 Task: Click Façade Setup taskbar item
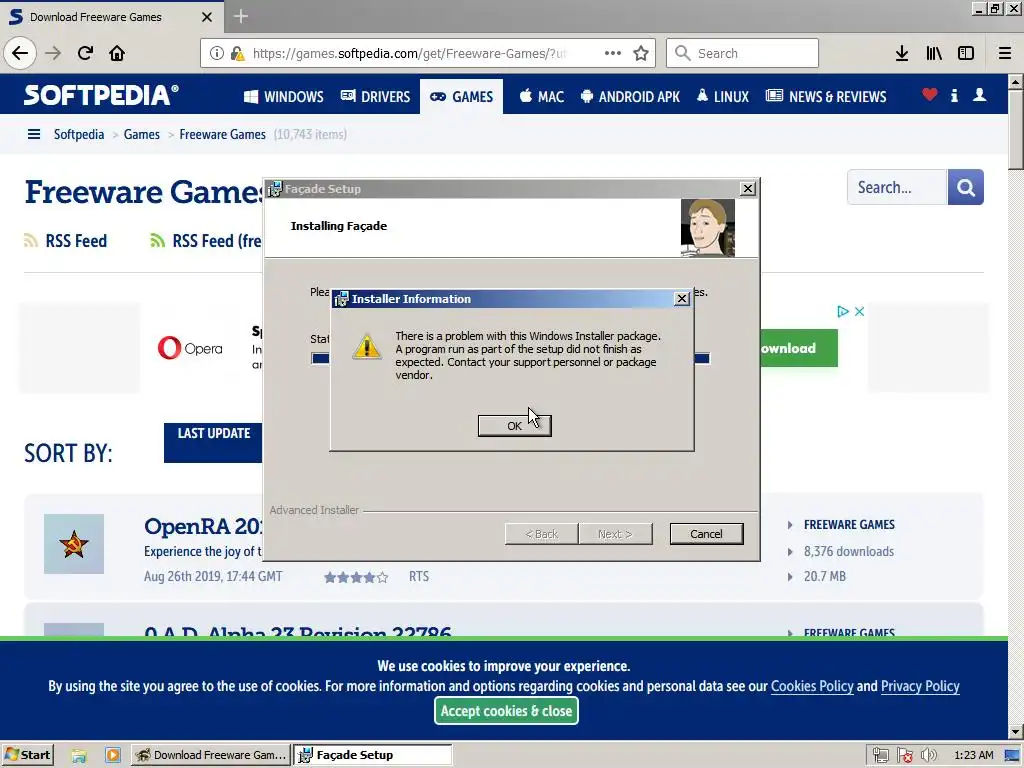point(372,755)
